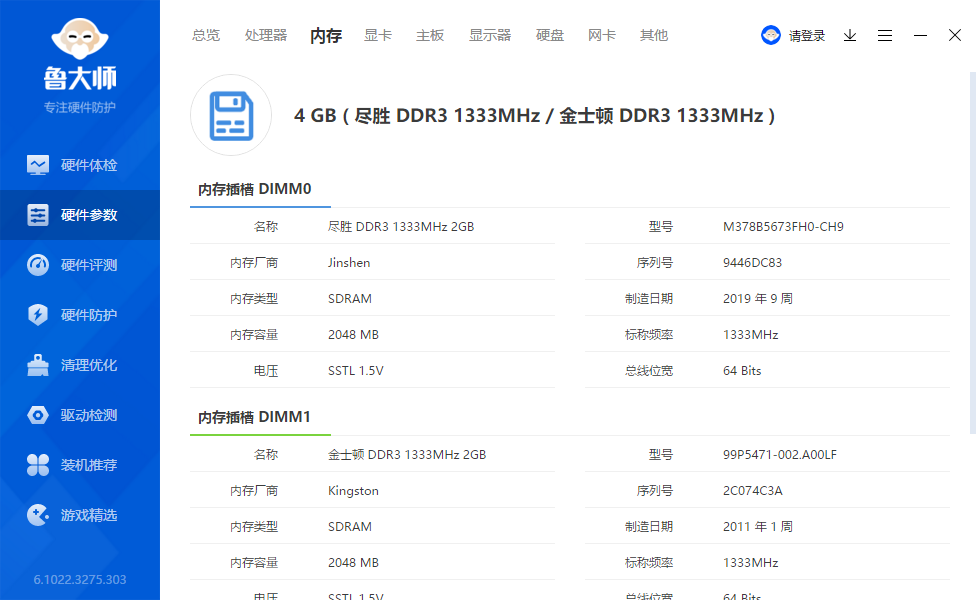Open 硬件评测 benchmark section
Image resolution: width=980 pixels, height=600 pixels.
point(80,265)
